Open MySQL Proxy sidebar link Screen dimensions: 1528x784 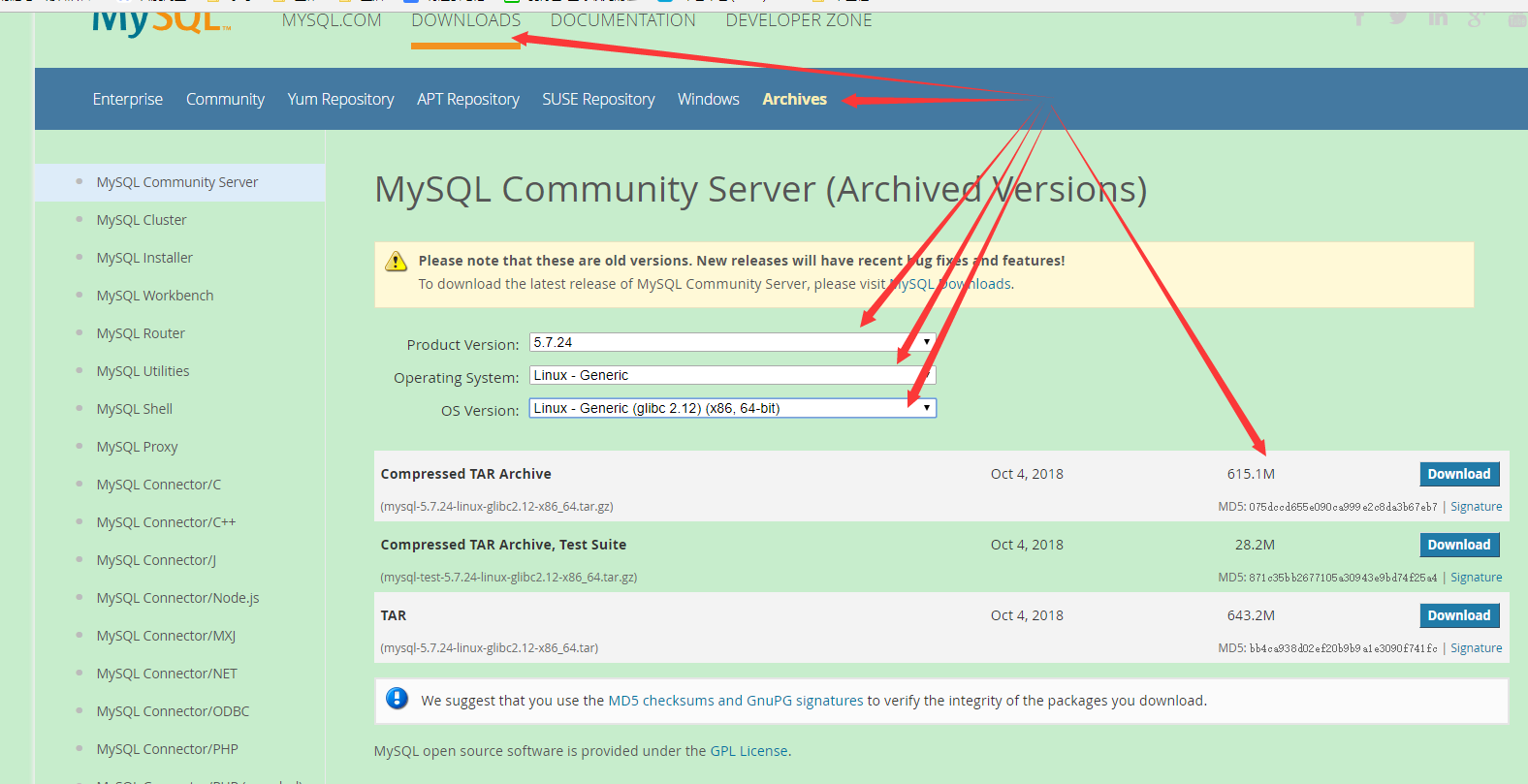[137, 447]
